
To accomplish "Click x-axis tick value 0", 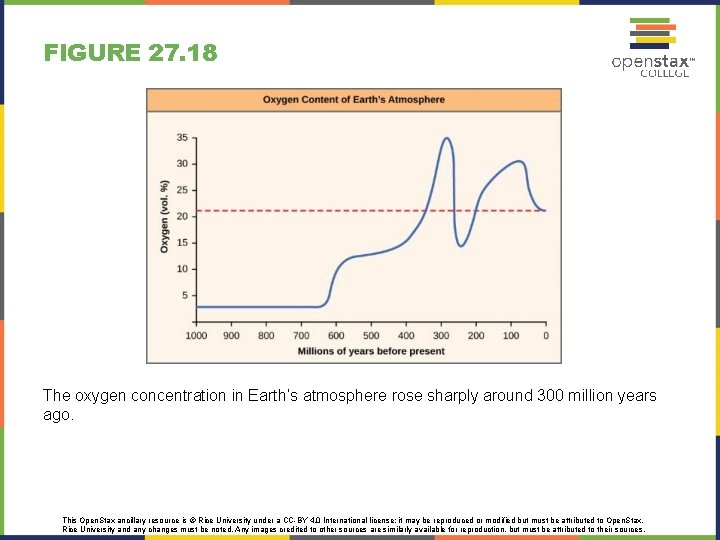I will 546,336.
